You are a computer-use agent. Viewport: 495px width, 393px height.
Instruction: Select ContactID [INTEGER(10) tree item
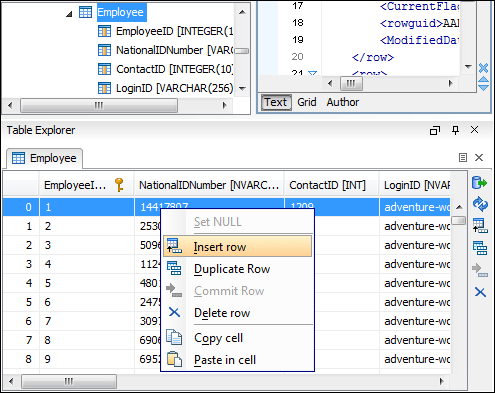(x=175, y=69)
